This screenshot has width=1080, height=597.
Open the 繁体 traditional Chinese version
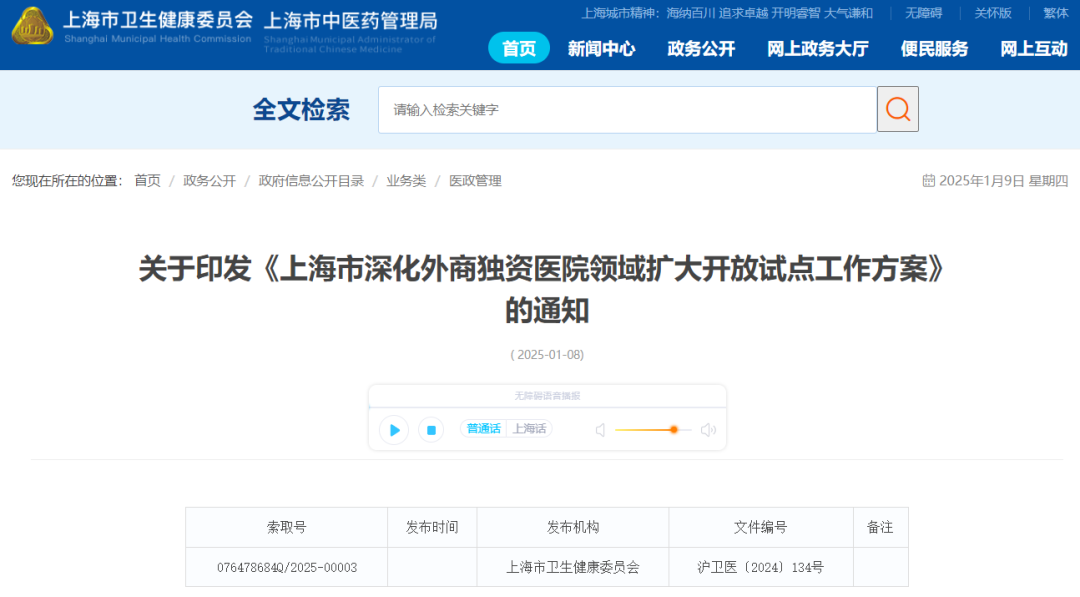click(1055, 13)
